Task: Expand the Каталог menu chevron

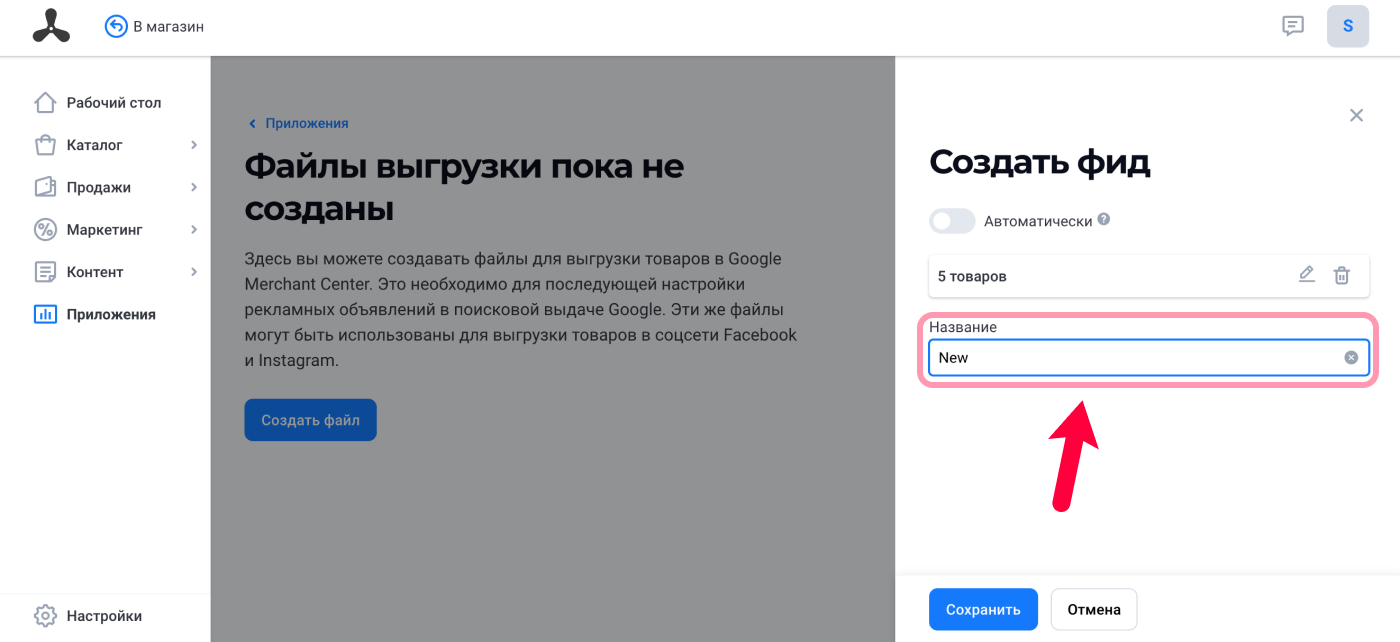Action: (194, 145)
